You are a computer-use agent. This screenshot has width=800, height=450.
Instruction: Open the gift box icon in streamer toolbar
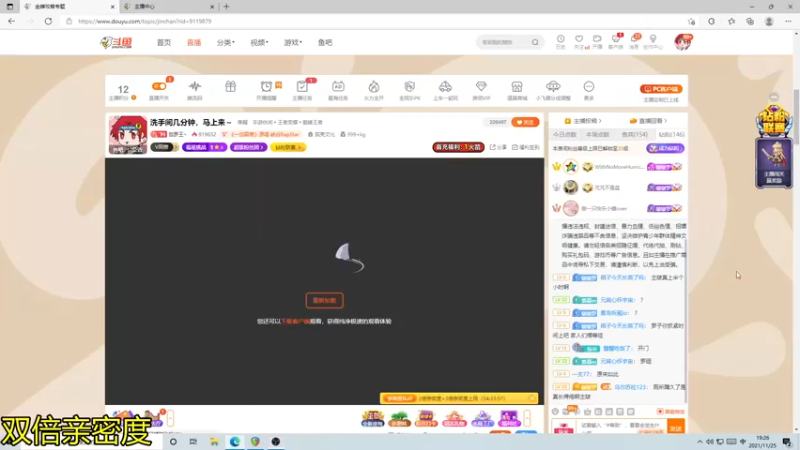pos(231,87)
